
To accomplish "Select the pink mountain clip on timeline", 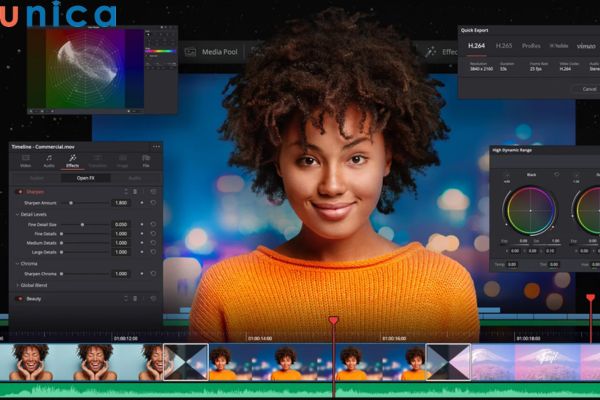I will (535, 362).
